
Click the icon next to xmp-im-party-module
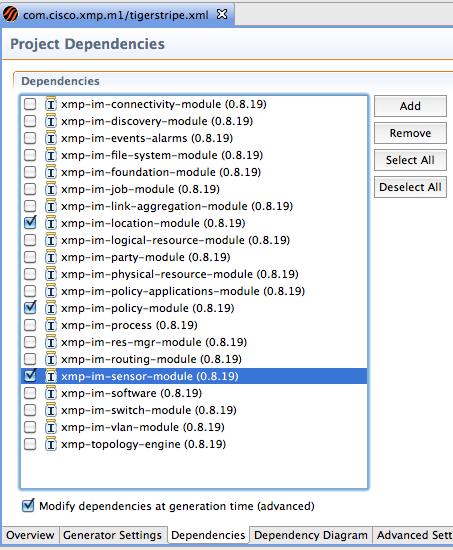tap(51, 257)
